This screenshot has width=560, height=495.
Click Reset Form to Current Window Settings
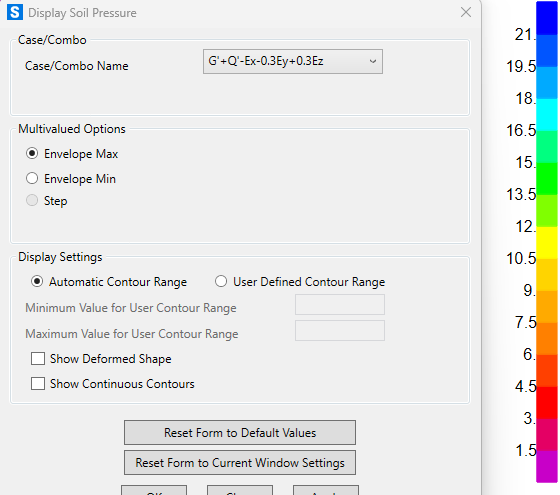tap(240, 463)
